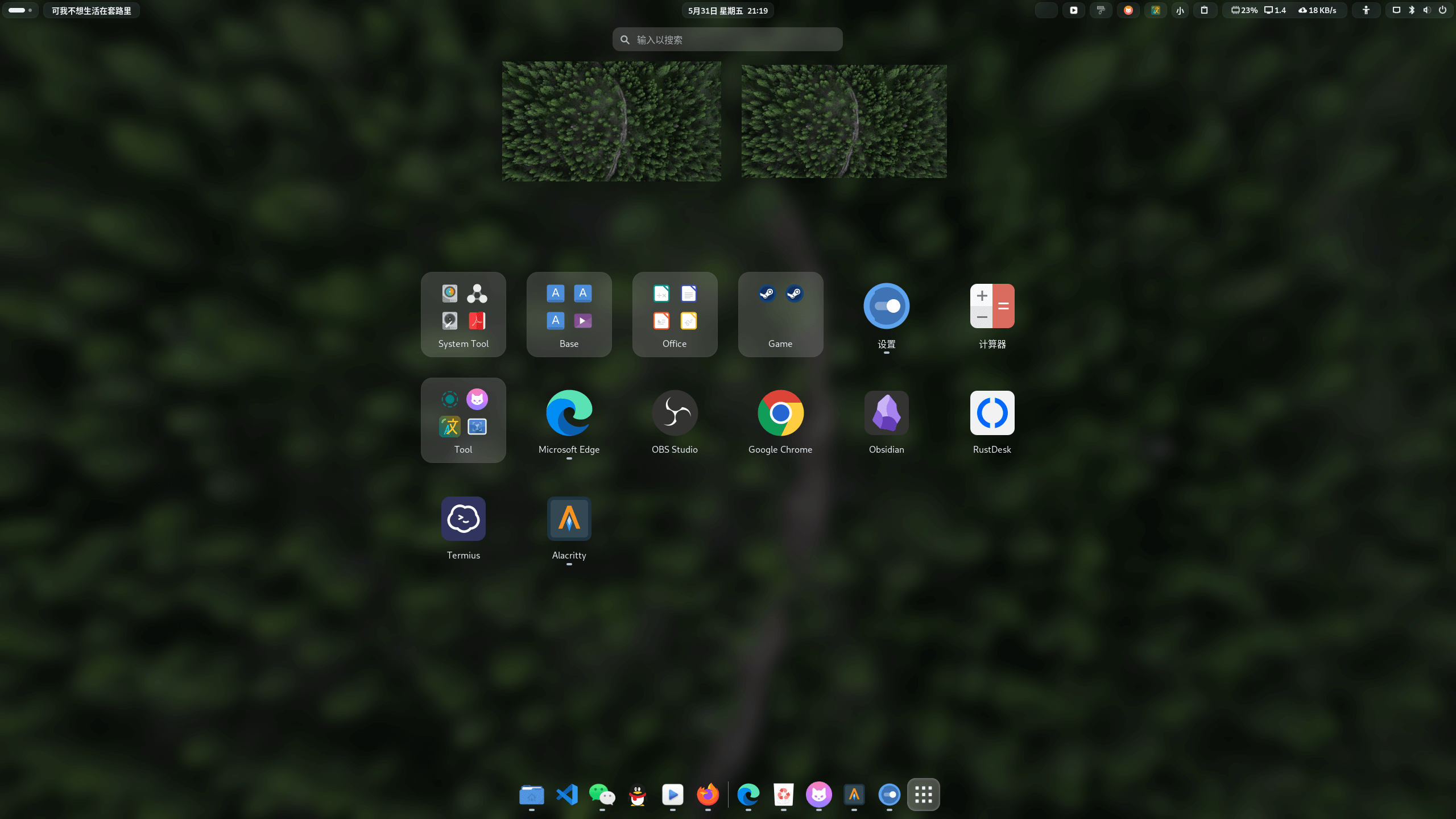Open QQ penguin from the dock
1456x819 pixels.
[x=638, y=795]
